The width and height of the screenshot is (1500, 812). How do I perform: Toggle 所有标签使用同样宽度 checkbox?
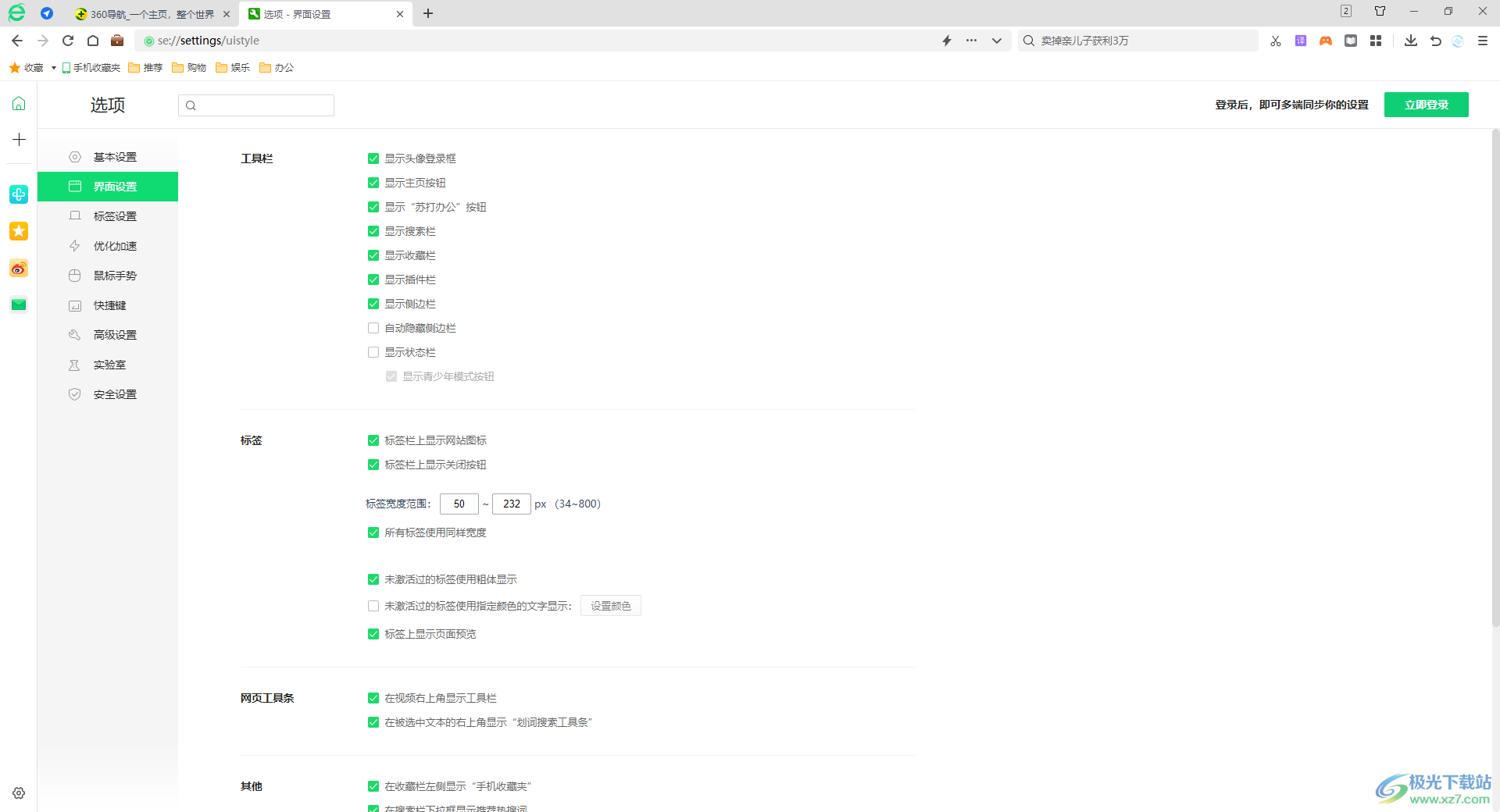pos(373,532)
